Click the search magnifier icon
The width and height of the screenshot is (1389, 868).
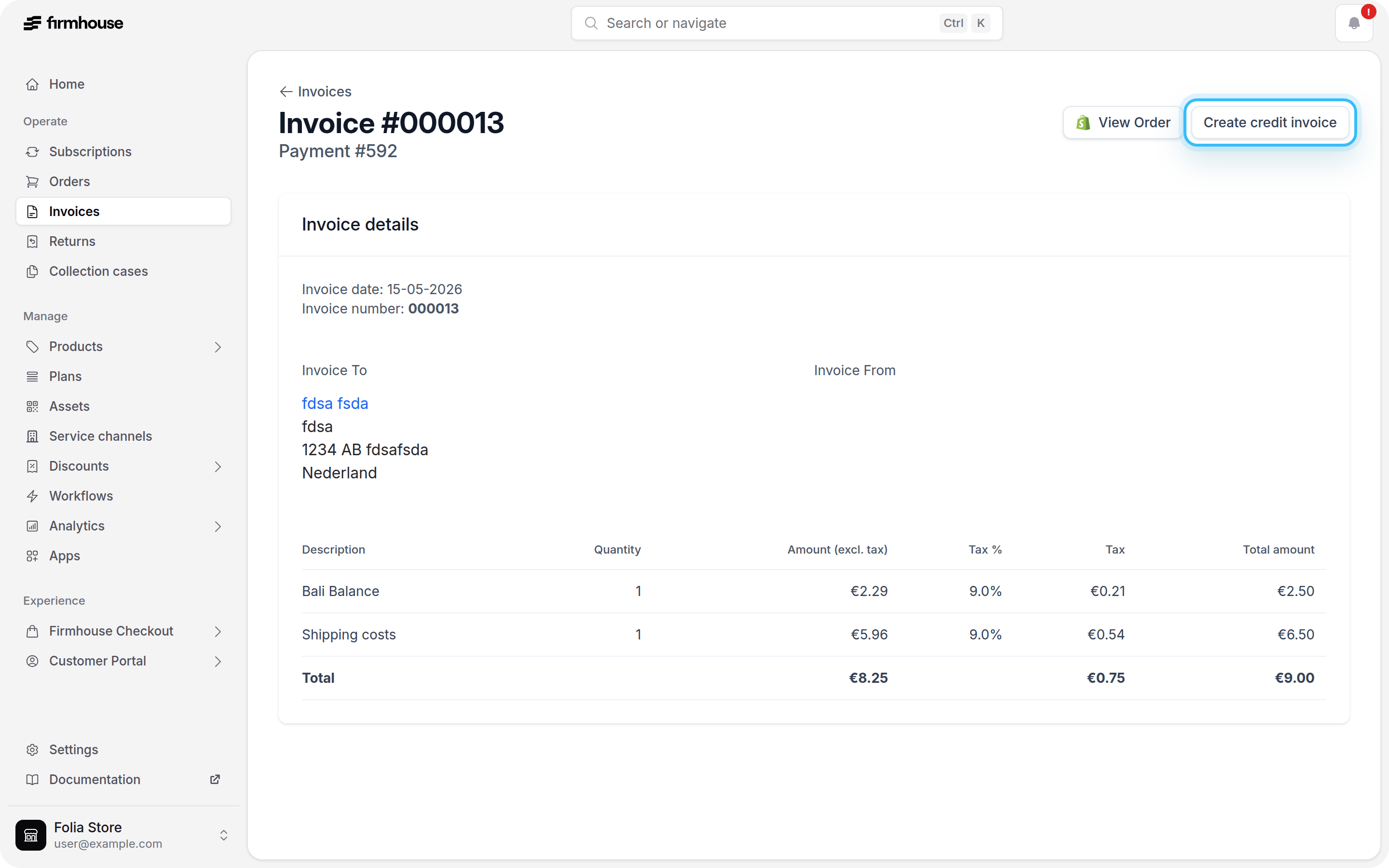click(x=591, y=23)
